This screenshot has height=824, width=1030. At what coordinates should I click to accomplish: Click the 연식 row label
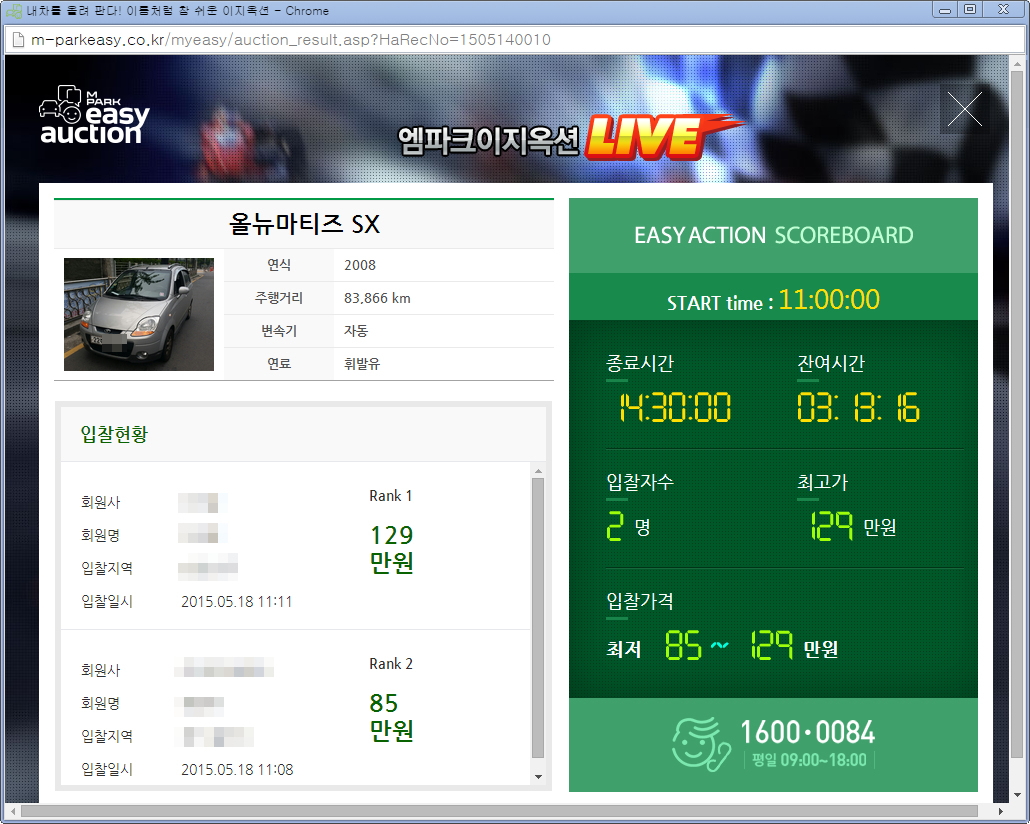[x=279, y=265]
